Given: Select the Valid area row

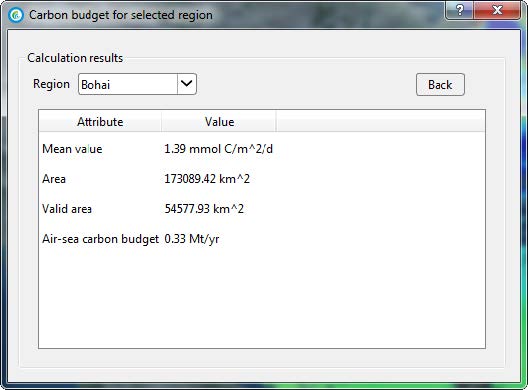Looking at the screenshot, I should [x=262, y=209].
